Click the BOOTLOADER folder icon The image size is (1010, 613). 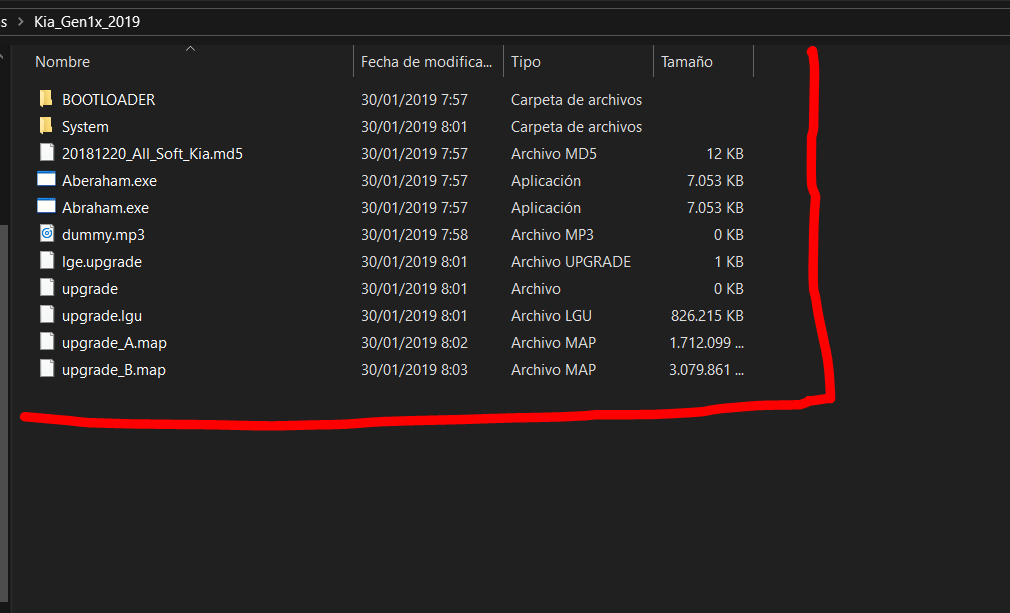(x=46, y=99)
